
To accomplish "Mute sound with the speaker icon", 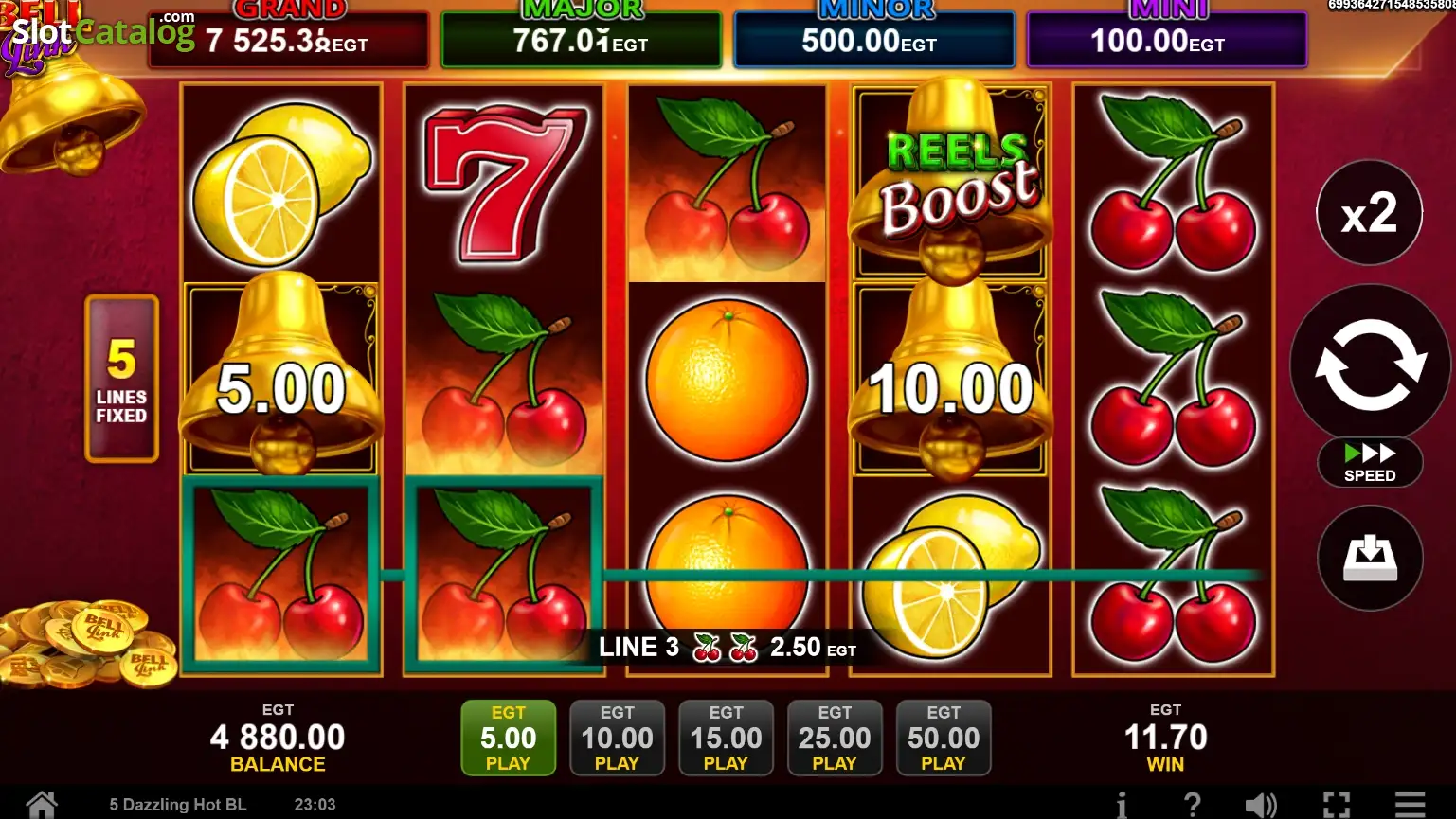I will click(x=1261, y=805).
